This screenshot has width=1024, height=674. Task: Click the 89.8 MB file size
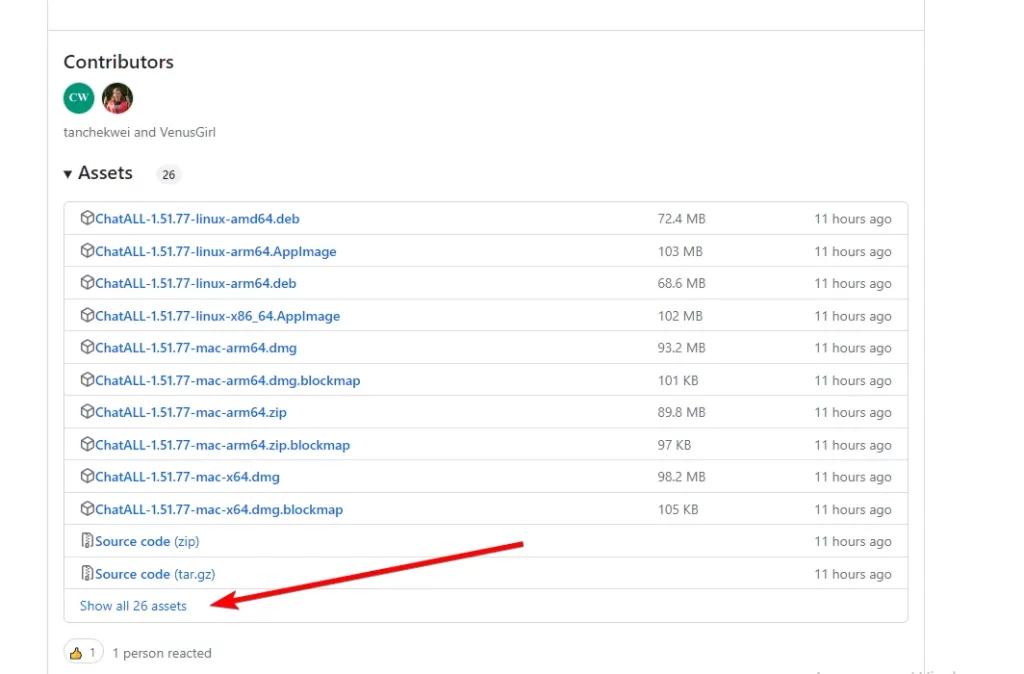click(681, 413)
